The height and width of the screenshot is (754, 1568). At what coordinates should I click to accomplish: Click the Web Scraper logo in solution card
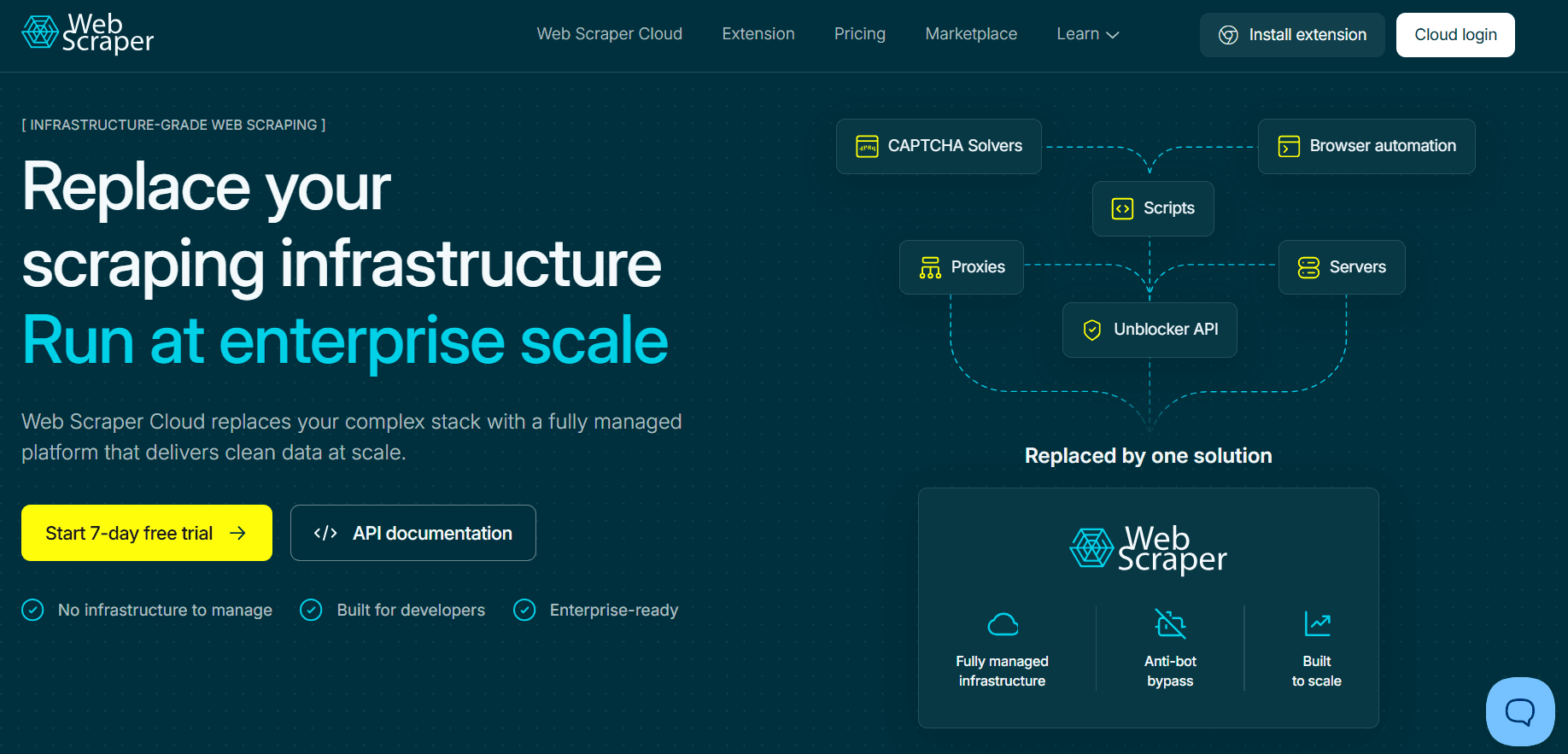(1148, 549)
